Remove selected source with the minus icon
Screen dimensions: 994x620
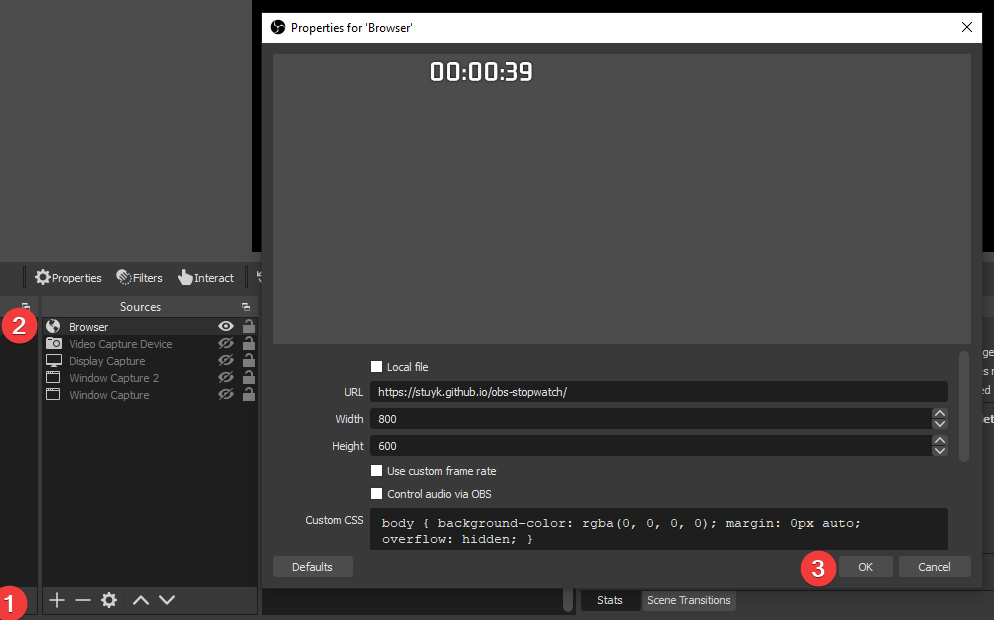82,600
